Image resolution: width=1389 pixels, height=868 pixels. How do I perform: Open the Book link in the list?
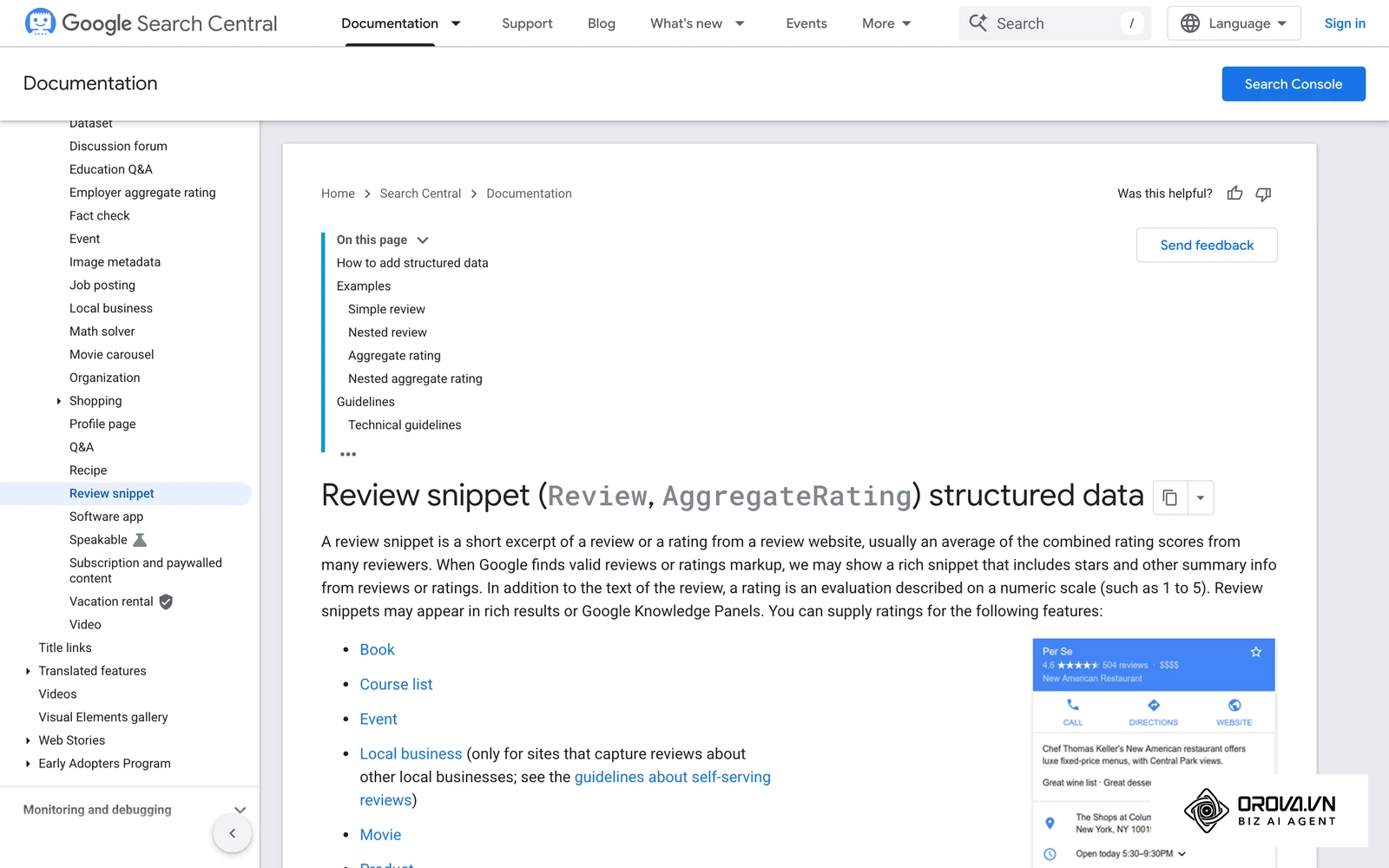click(x=377, y=649)
